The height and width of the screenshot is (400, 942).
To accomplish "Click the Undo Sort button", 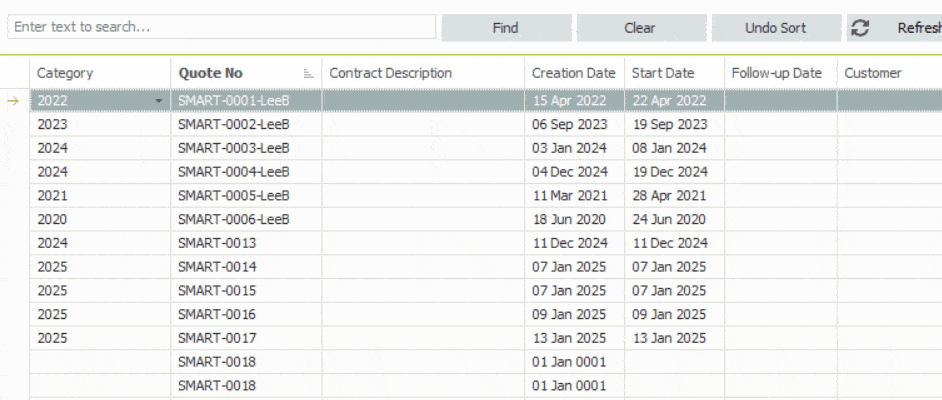I will (775, 28).
